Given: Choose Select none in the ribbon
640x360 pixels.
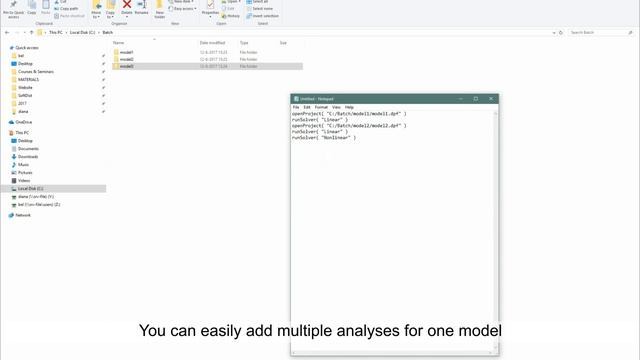Looking at the screenshot, I should [260, 9].
